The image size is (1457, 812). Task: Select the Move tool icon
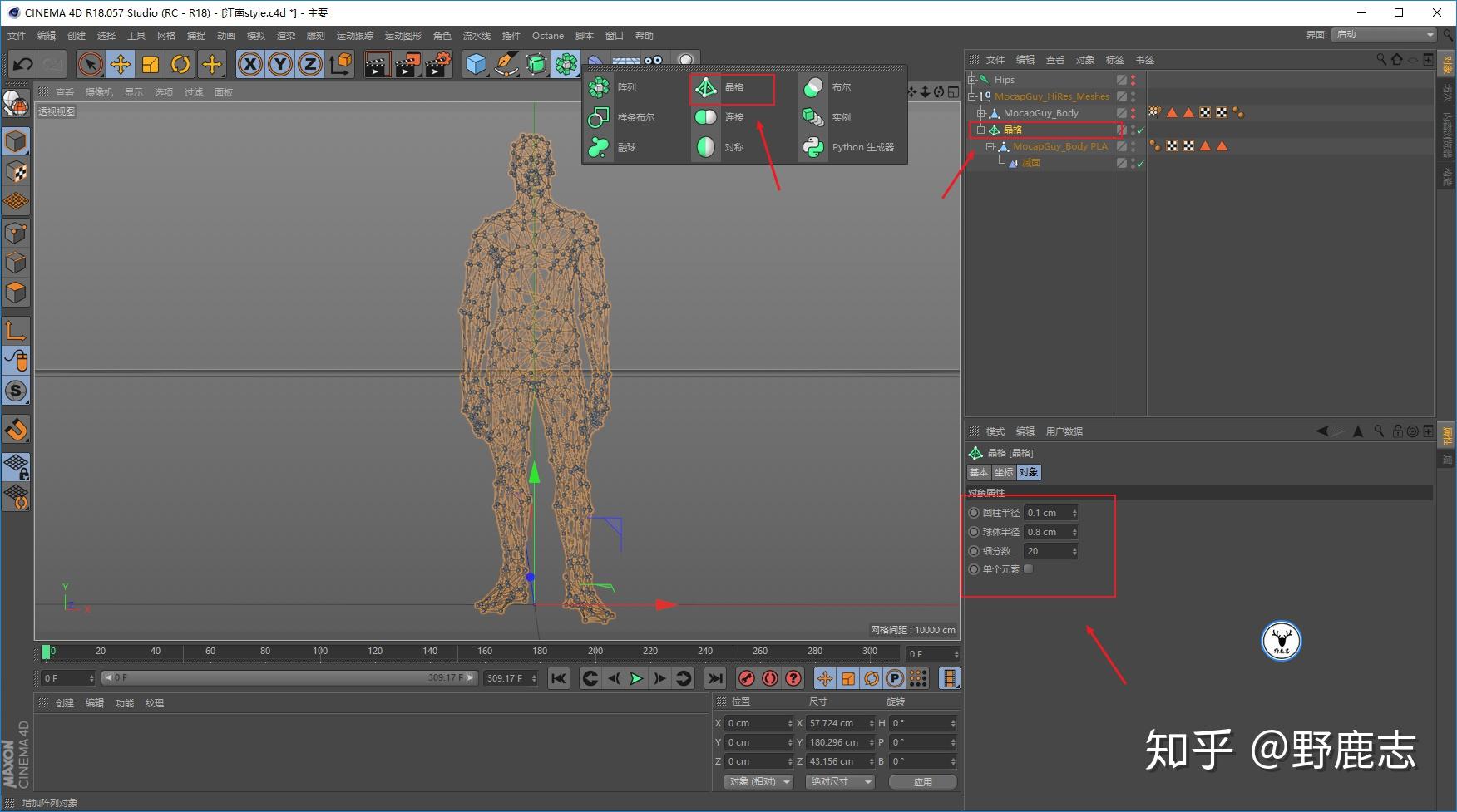point(121,64)
